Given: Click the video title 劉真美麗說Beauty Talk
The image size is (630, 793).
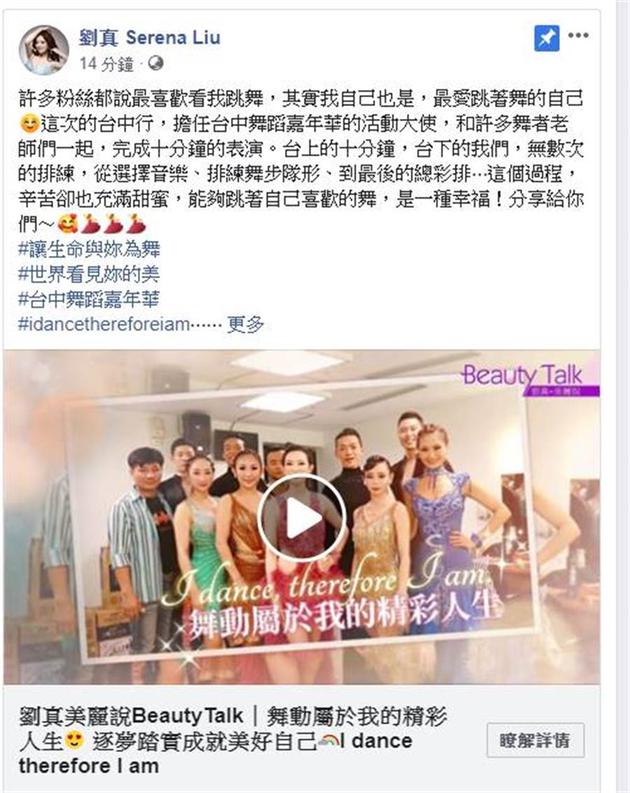Looking at the screenshot, I should click(x=131, y=716).
